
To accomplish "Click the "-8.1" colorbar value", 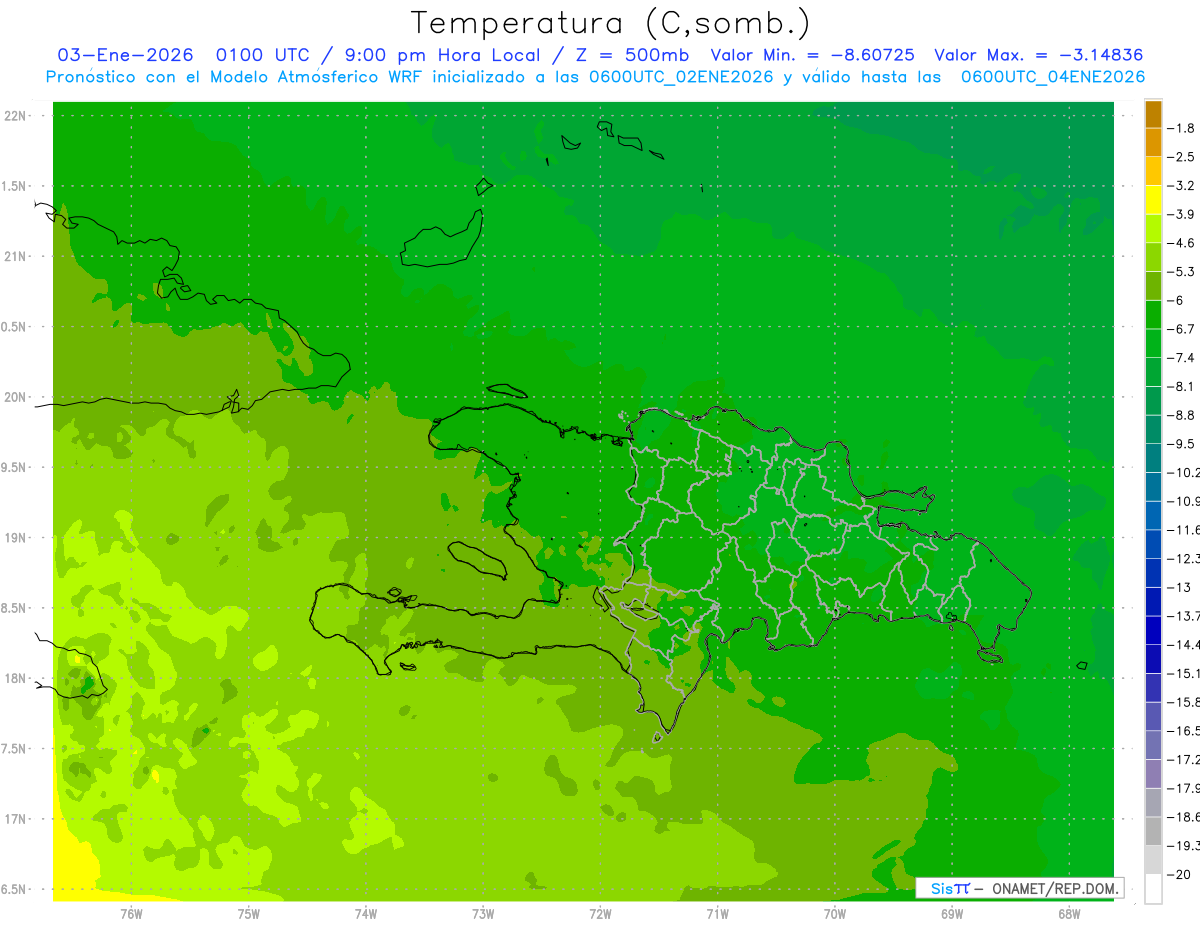I will (x=1182, y=387).
